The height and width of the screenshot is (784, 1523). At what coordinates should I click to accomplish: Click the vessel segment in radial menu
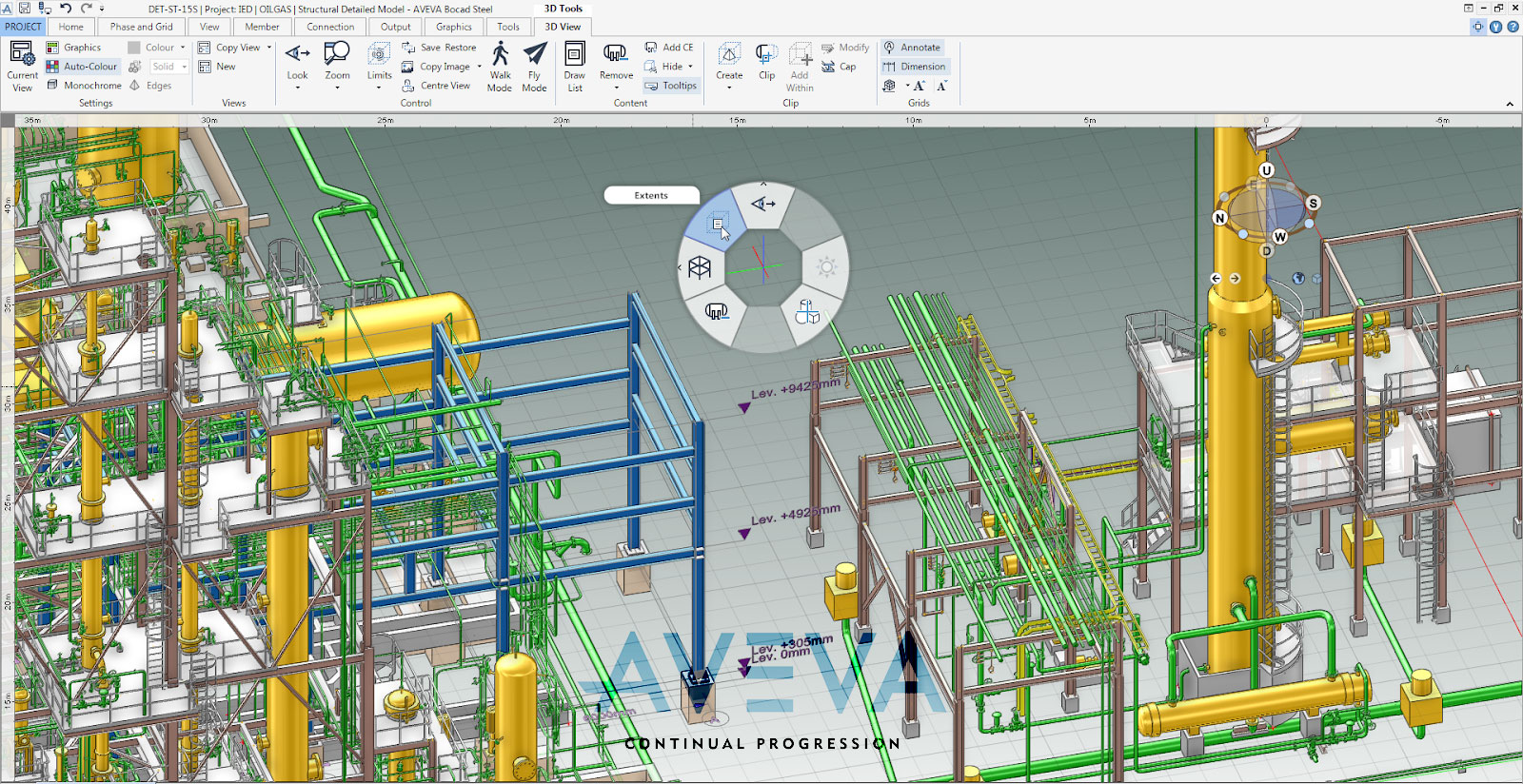click(717, 311)
